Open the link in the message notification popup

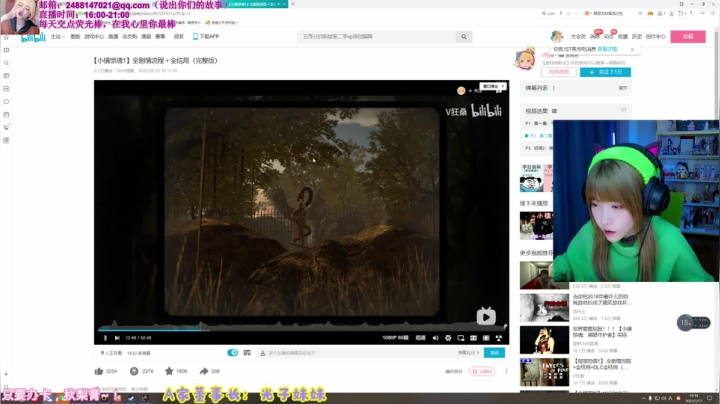[x=607, y=49]
